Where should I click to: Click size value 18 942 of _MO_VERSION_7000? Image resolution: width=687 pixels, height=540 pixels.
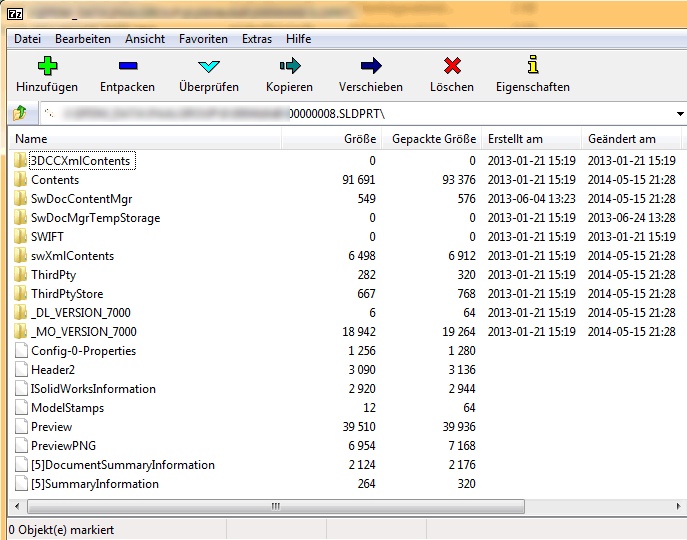click(359, 332)
